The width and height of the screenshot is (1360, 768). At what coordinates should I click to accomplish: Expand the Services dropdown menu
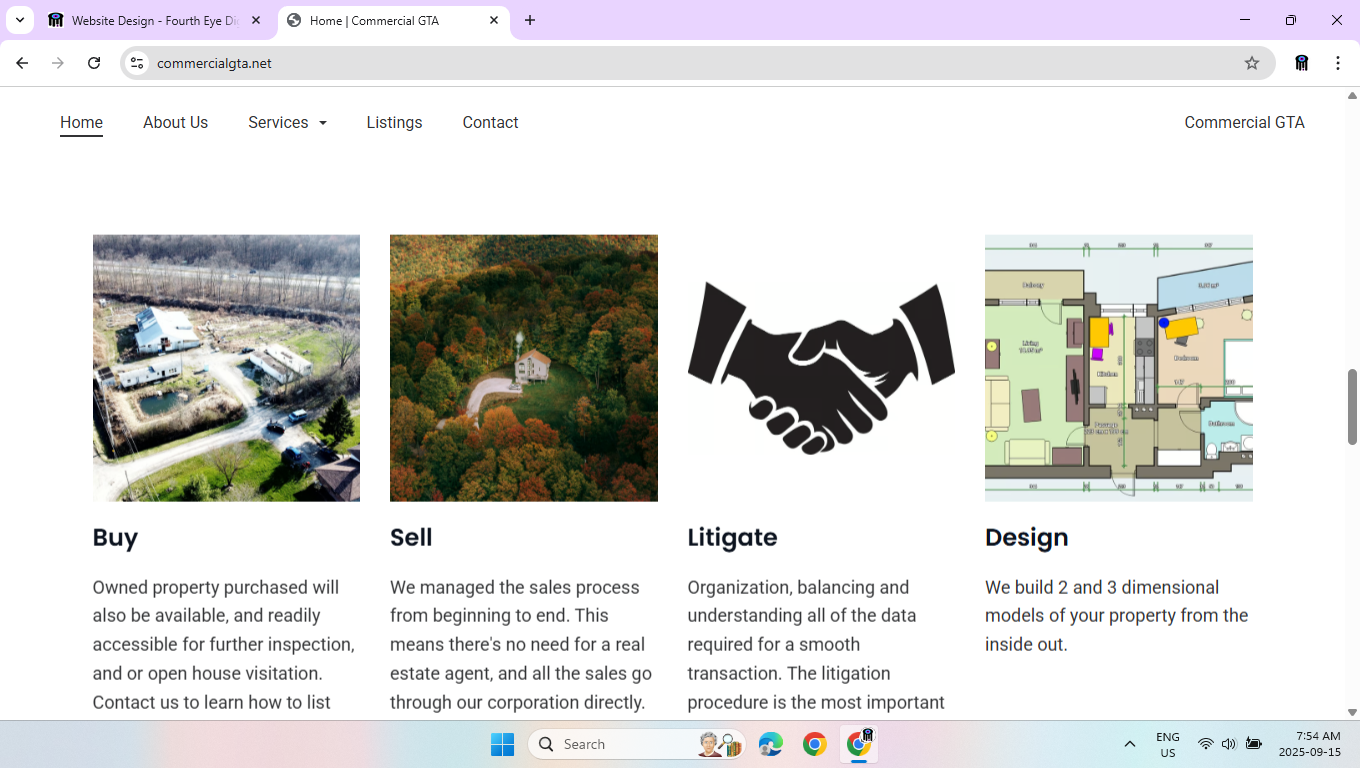287,122
